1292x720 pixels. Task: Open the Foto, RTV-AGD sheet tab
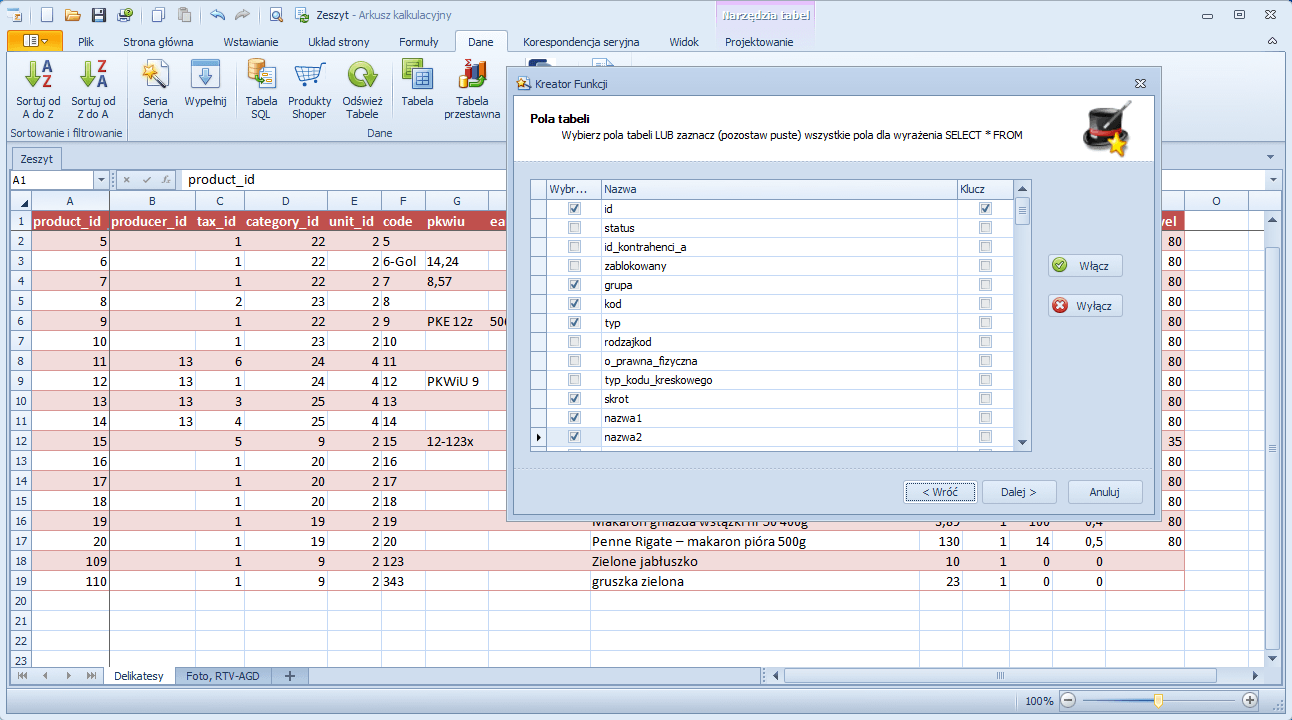tap(222, 676)
